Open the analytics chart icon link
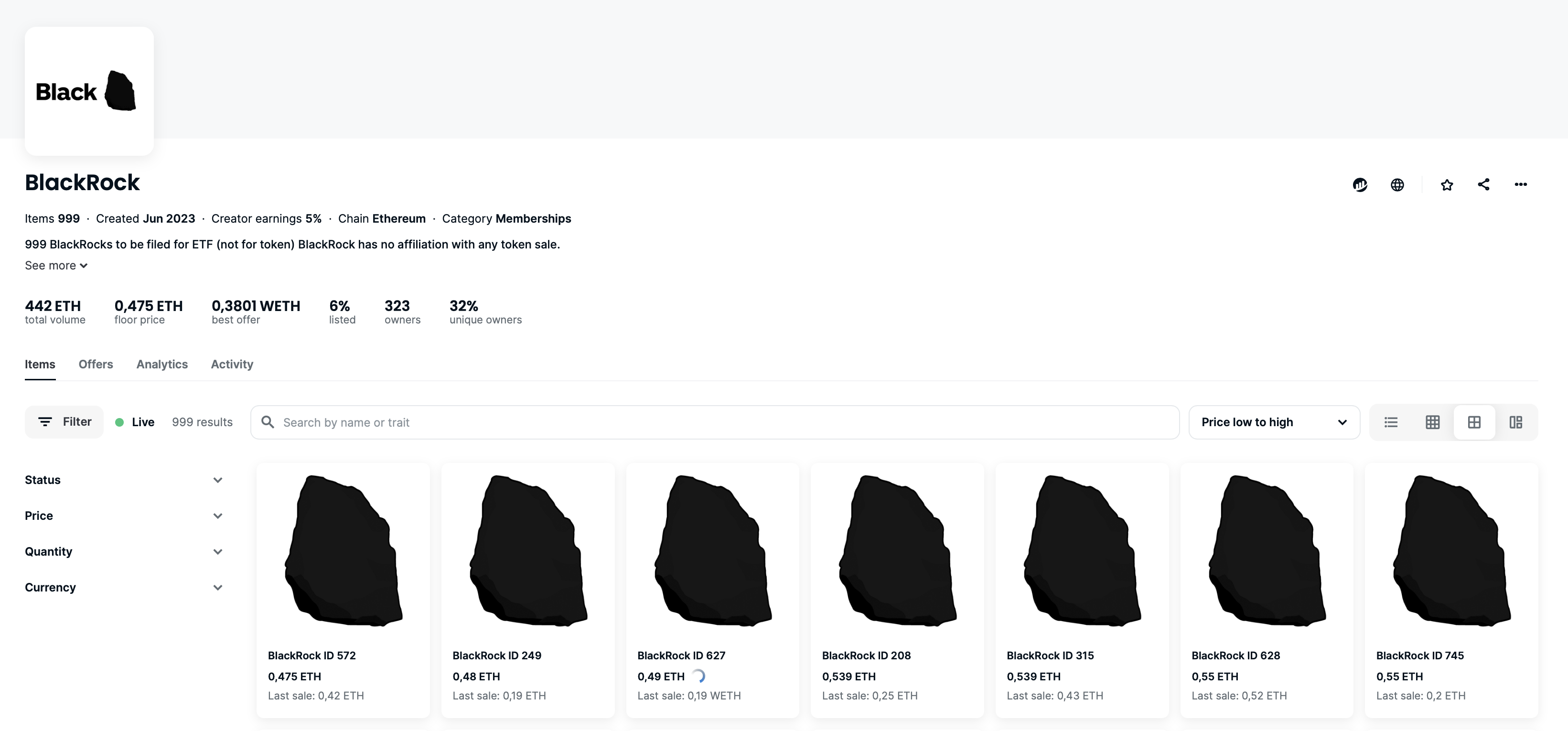 click(1360, 184)
